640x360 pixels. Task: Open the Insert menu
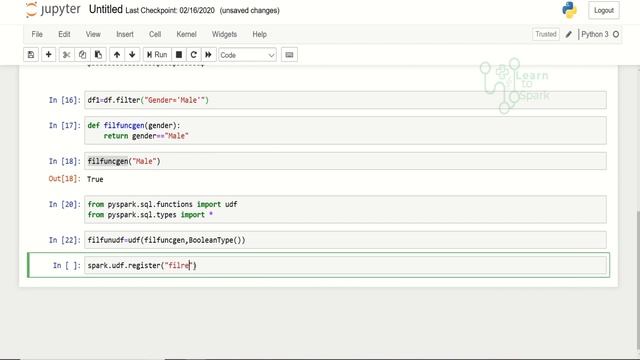coord(125,34)
